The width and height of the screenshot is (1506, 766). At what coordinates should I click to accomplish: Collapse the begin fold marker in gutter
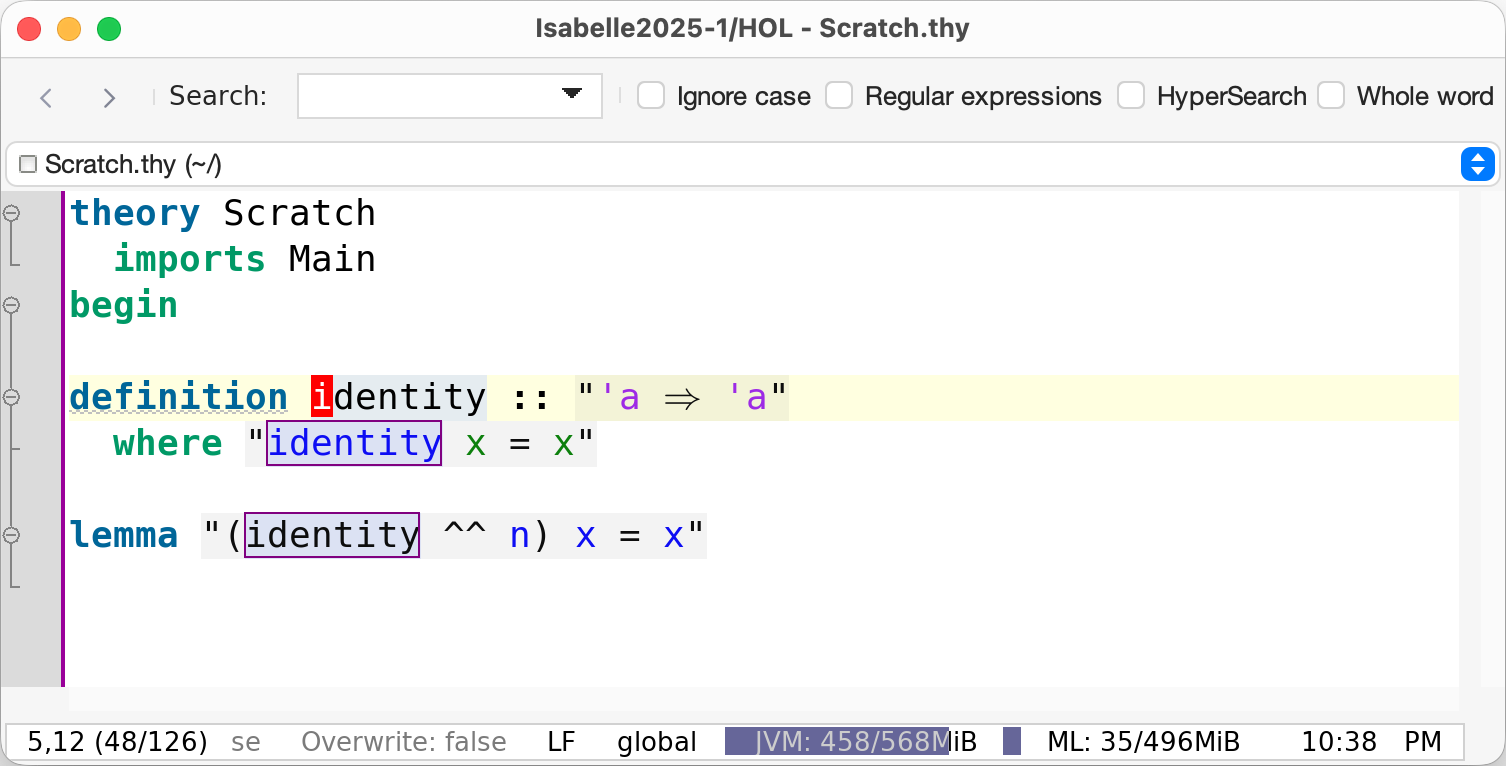[x=12, y=305]
